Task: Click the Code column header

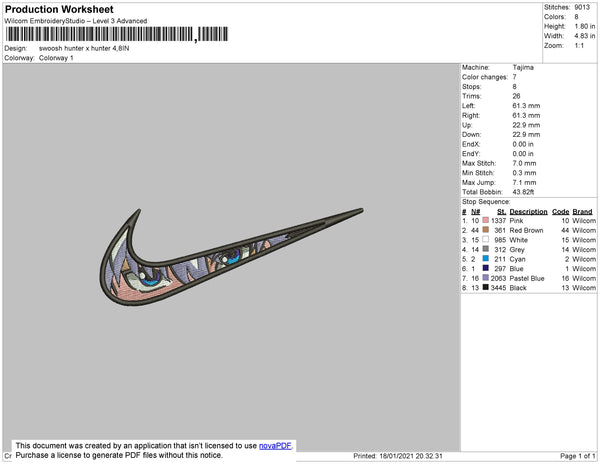Action: click(561, 212)
